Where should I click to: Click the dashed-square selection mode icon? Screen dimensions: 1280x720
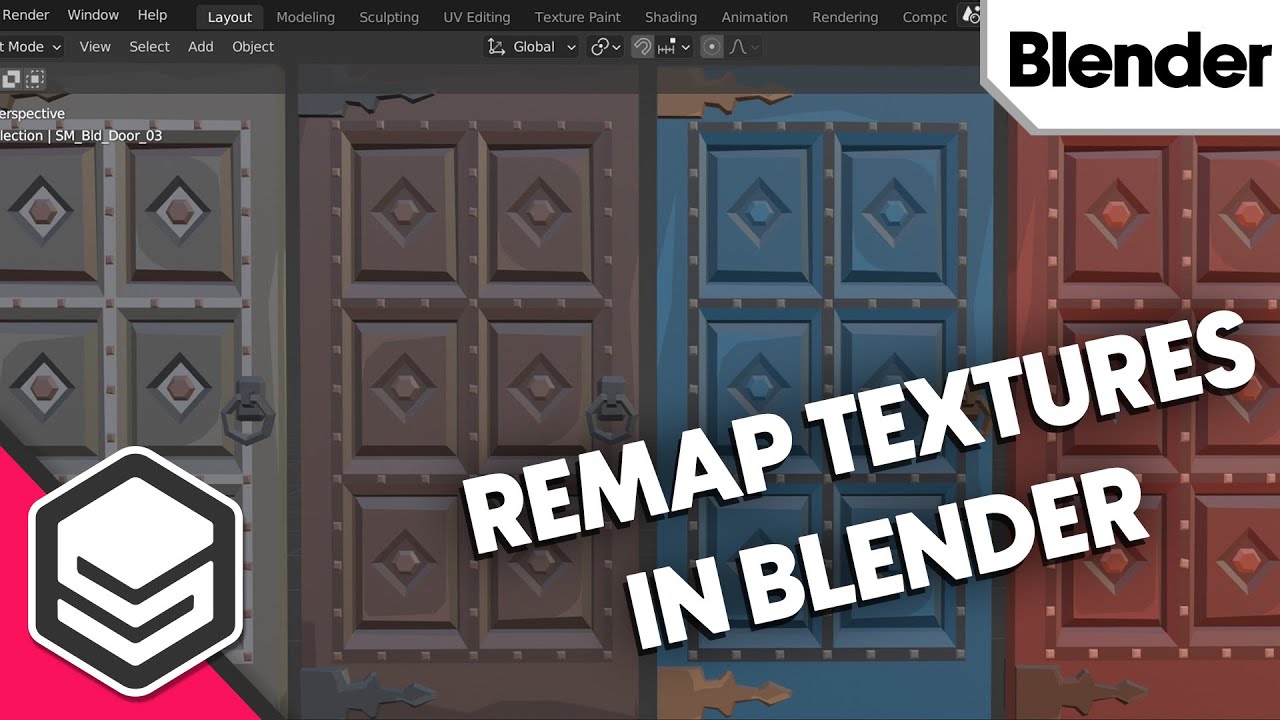[x=35, y=79]
